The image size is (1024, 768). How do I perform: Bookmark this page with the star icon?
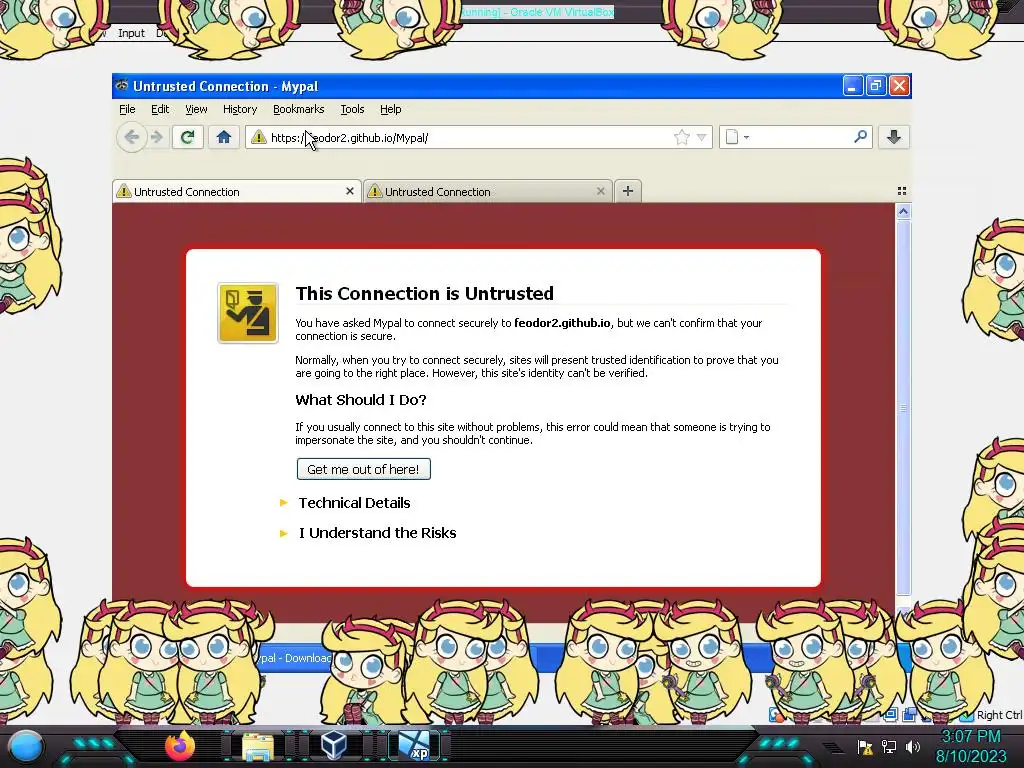pos(681,137)
